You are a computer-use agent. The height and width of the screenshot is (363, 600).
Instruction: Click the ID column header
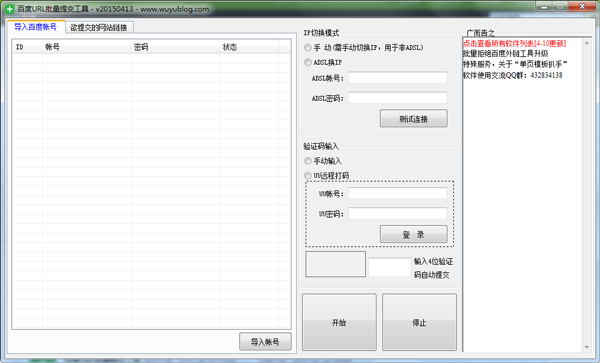tap(27, 47)
